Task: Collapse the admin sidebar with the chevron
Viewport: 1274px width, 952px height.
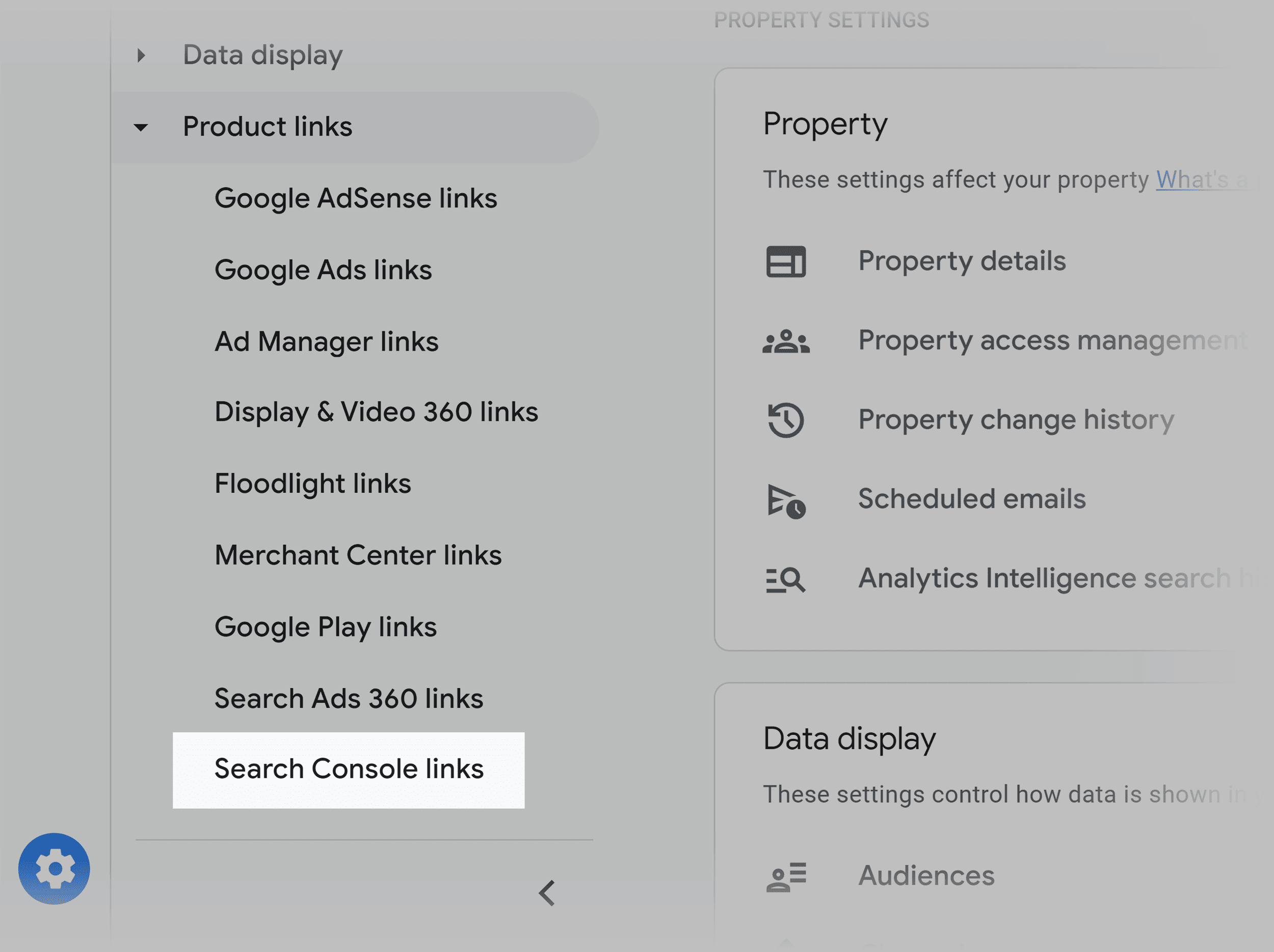Action: coord(547,893)
